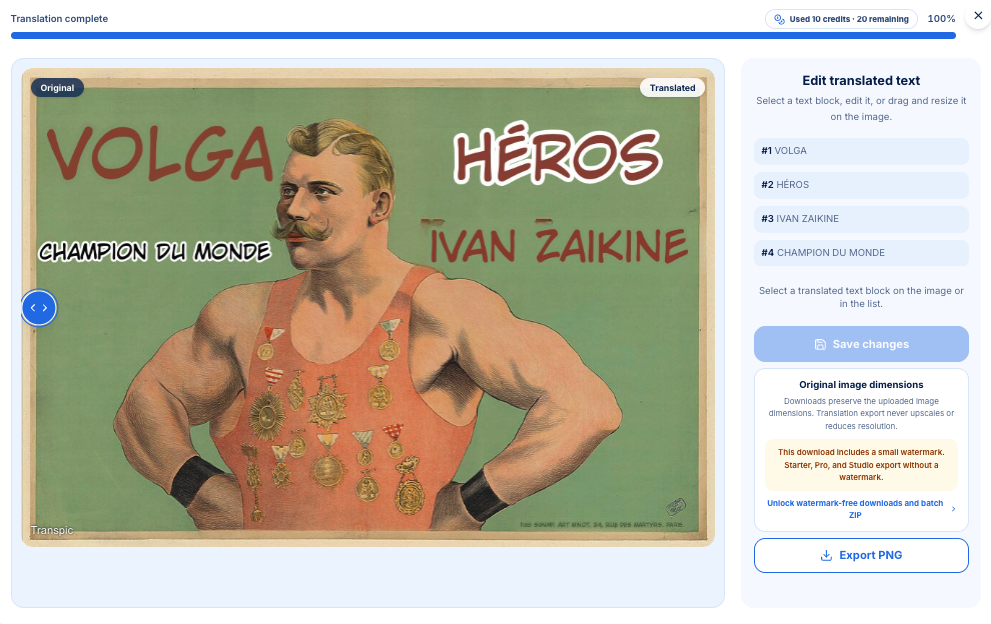Viewport: 991px width, 624px height.
Task: Select the HÉROS text on the image
Action: click(558, 155)
